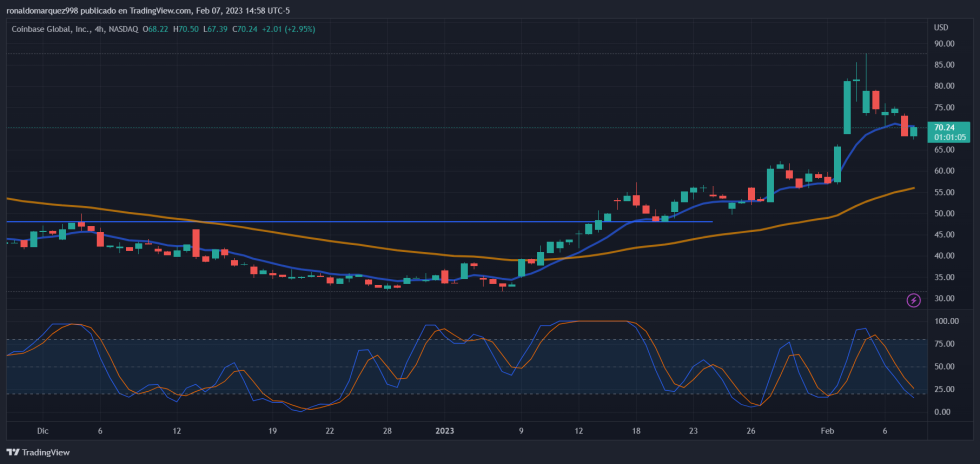Image resolution: width=980 pixels, height=464 pixels.
Task: Click the open value O68.22
Action: click(x=157, y=29)
